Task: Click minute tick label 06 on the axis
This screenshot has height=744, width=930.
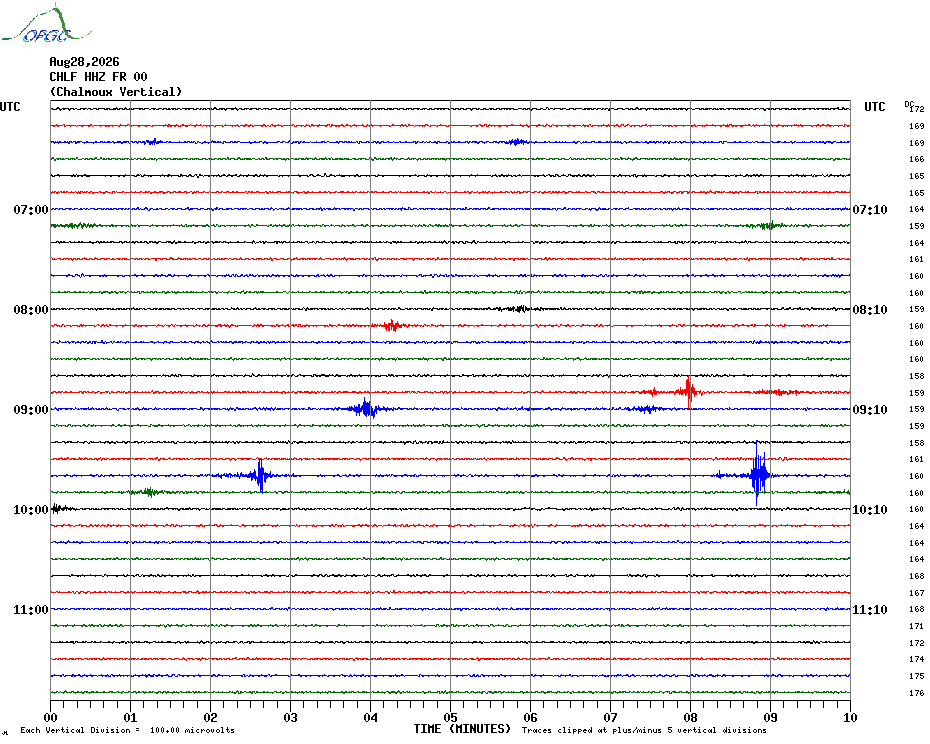Action: pos(531,718)
